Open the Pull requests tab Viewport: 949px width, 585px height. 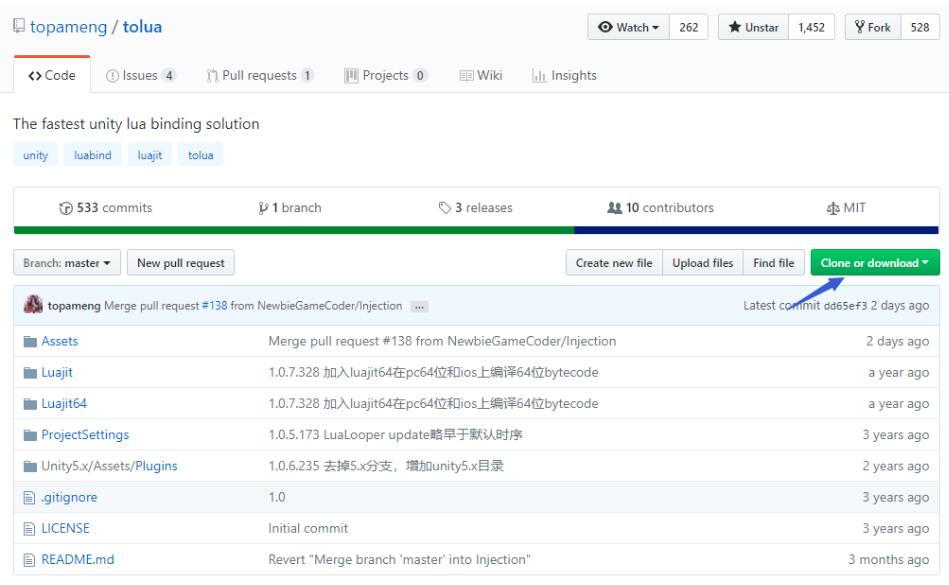coord(260,76)
